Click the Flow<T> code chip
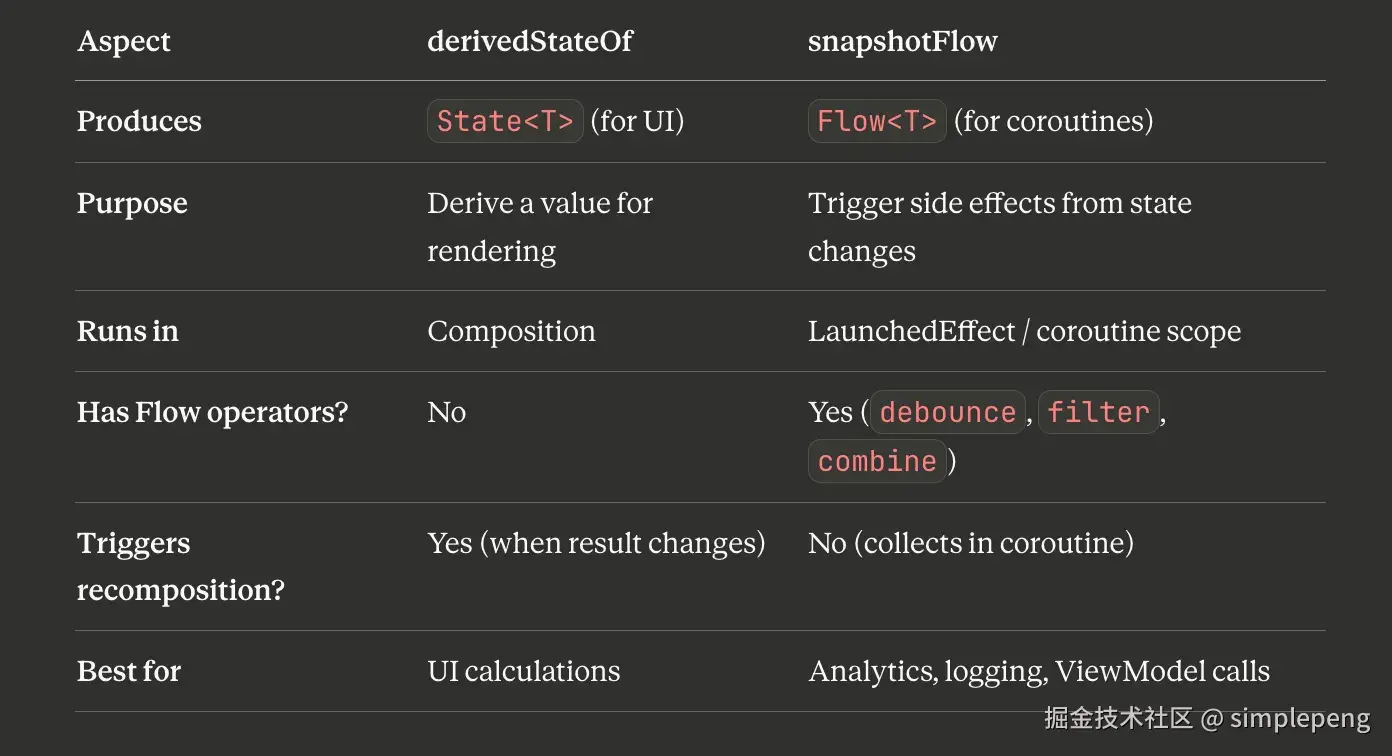 tap(877, 121)
